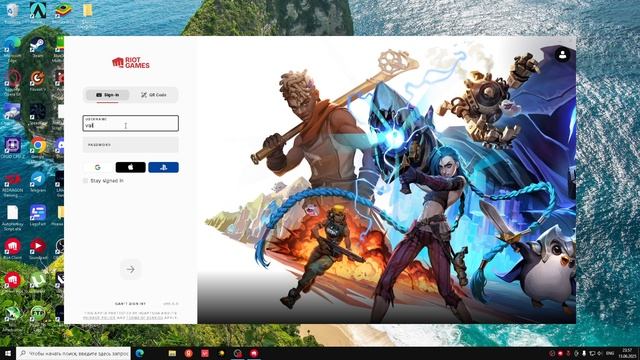Screen dimensions: 640x360
Task: Open File Explorer from the taskbar
Action: tap(172, 353)
